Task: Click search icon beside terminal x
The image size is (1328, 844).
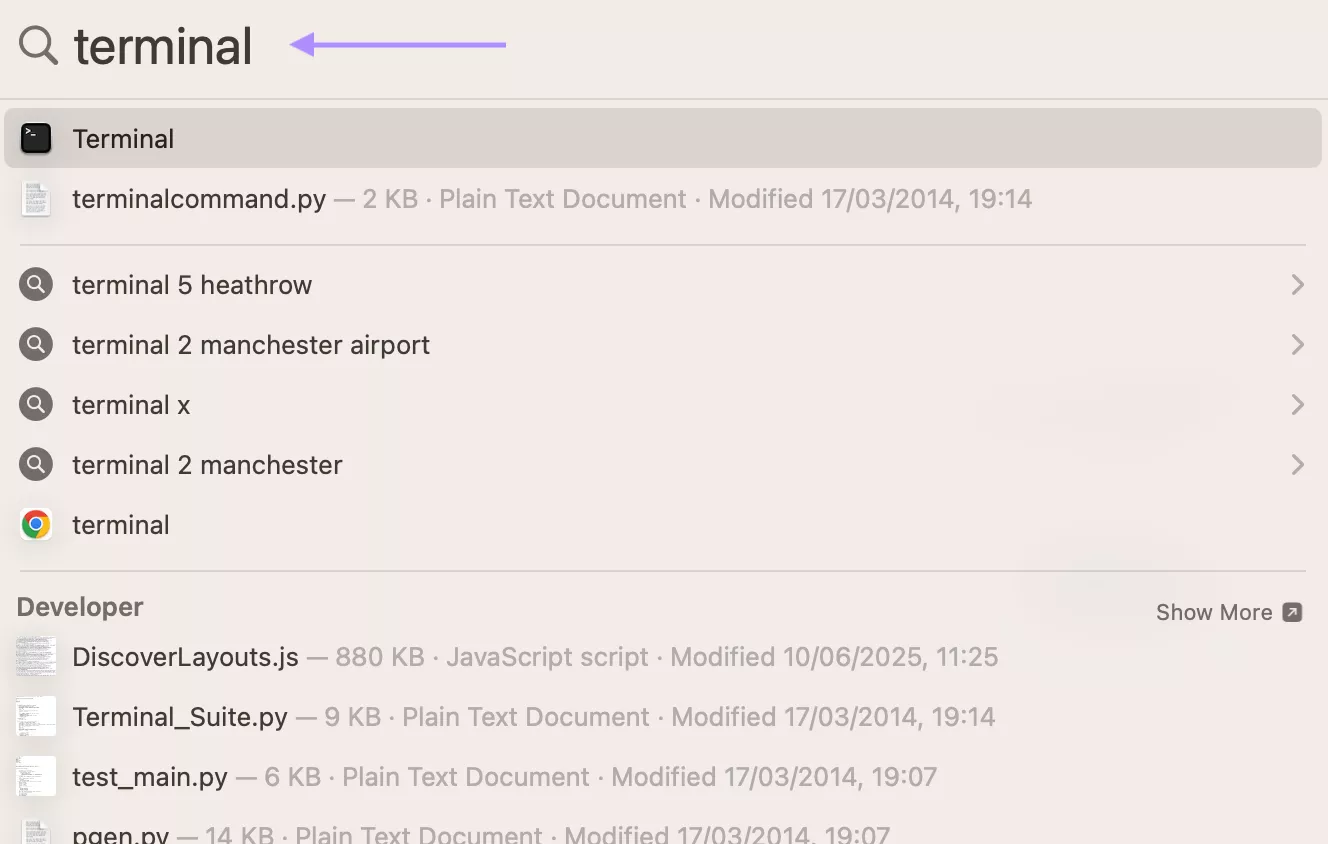Action: click(36, 405)
